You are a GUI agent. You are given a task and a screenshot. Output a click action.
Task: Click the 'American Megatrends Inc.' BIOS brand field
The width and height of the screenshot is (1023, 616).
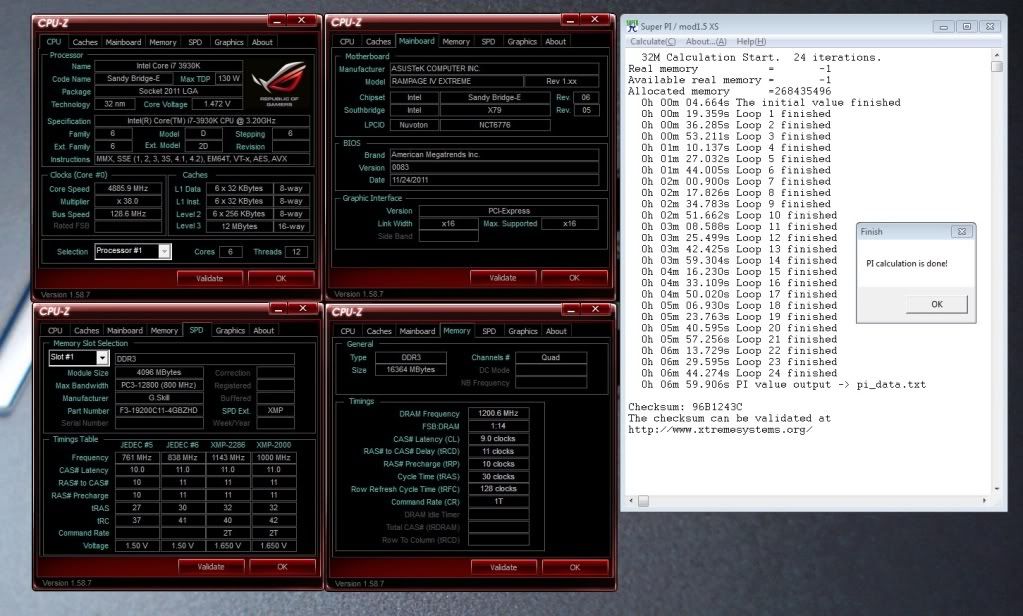494,155
